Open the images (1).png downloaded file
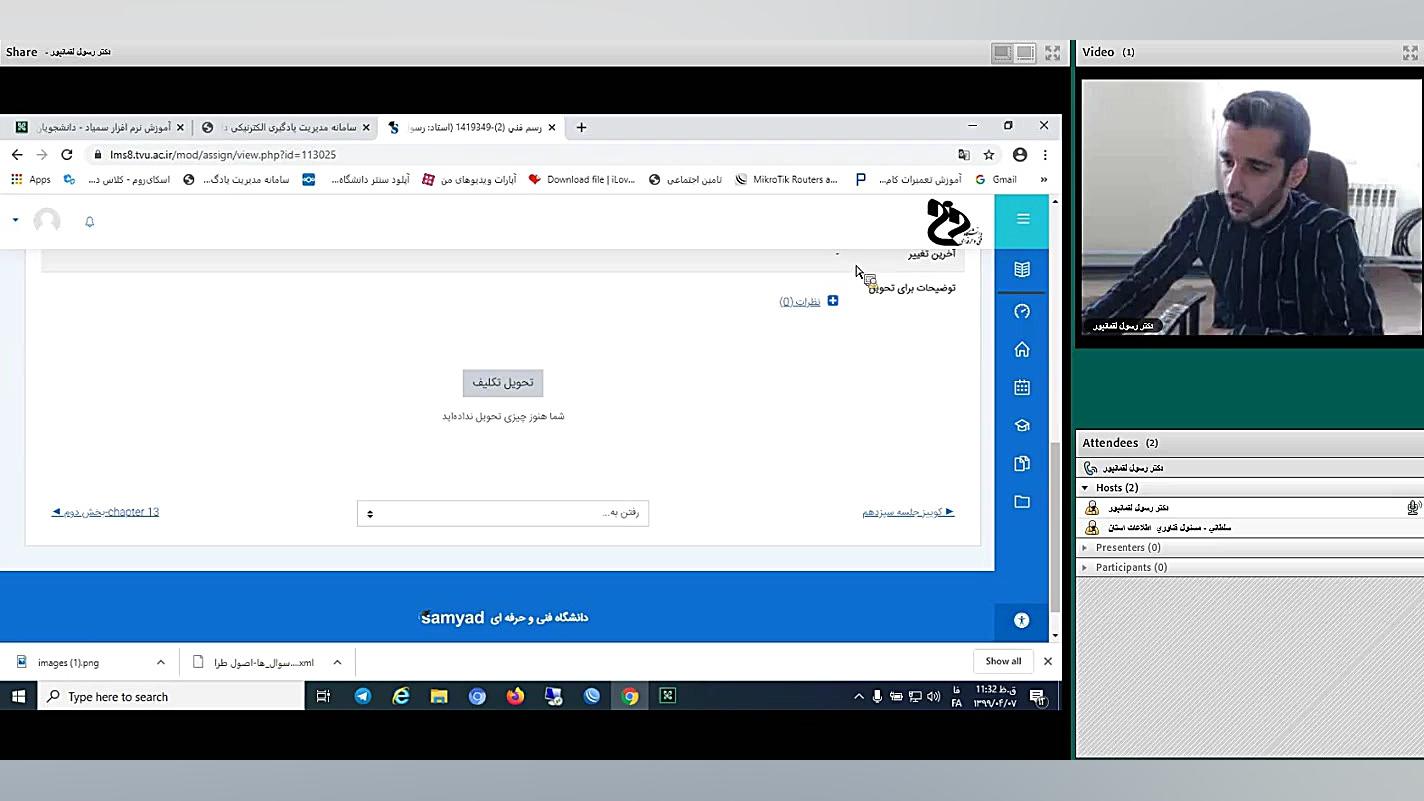Screen dimensions: 1424x801 click(x=68, y=662)
